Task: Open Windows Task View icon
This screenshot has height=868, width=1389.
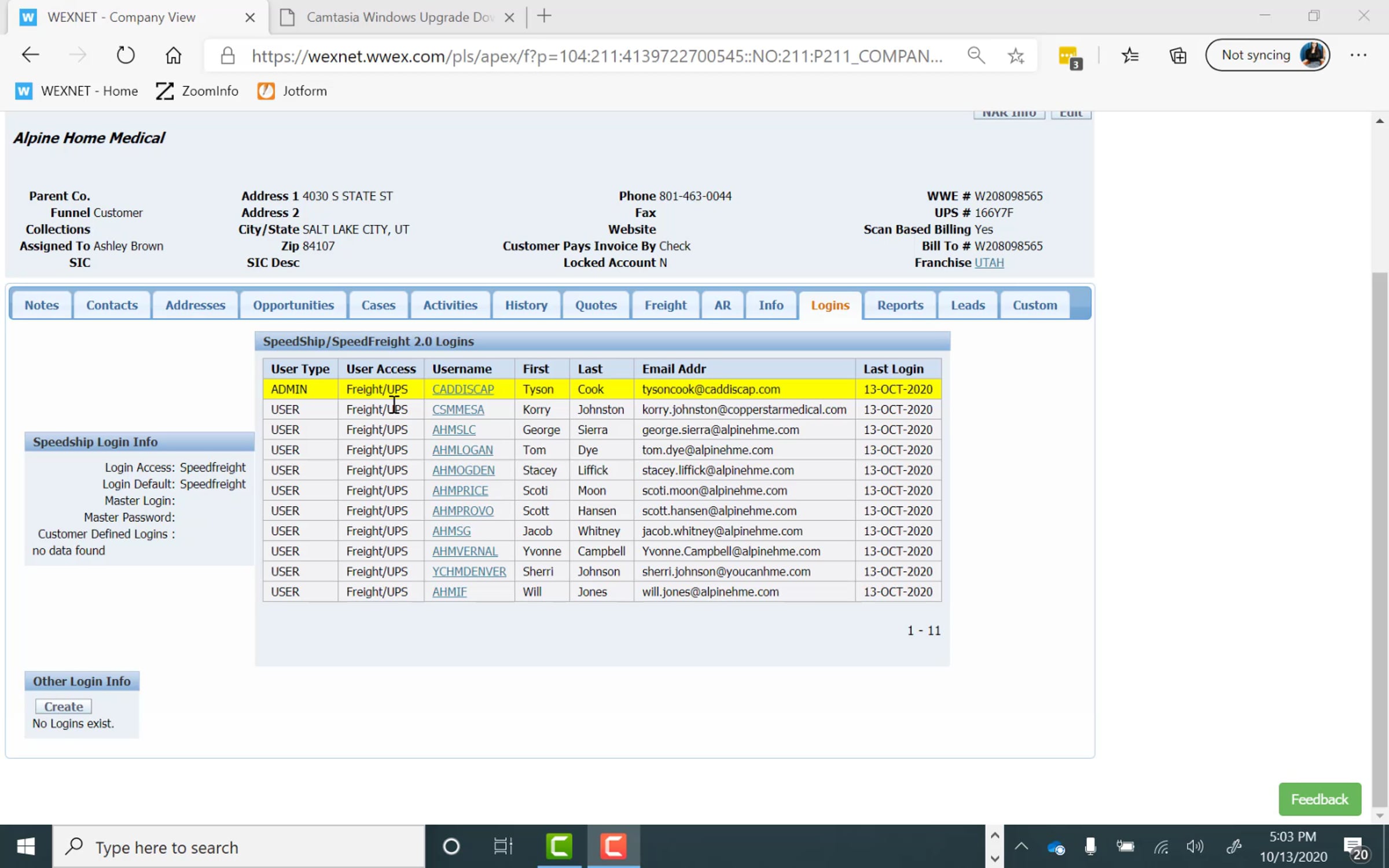Action: point(503,847)
